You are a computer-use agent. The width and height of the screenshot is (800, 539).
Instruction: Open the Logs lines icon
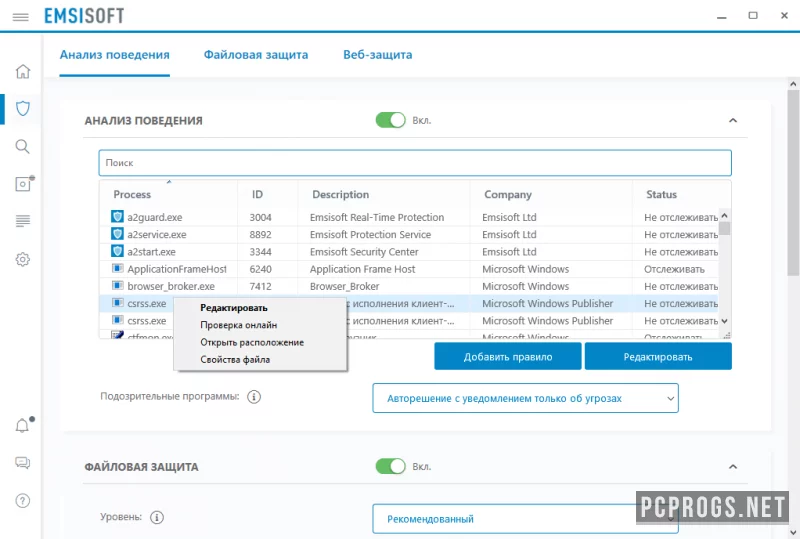coord(22,221)
